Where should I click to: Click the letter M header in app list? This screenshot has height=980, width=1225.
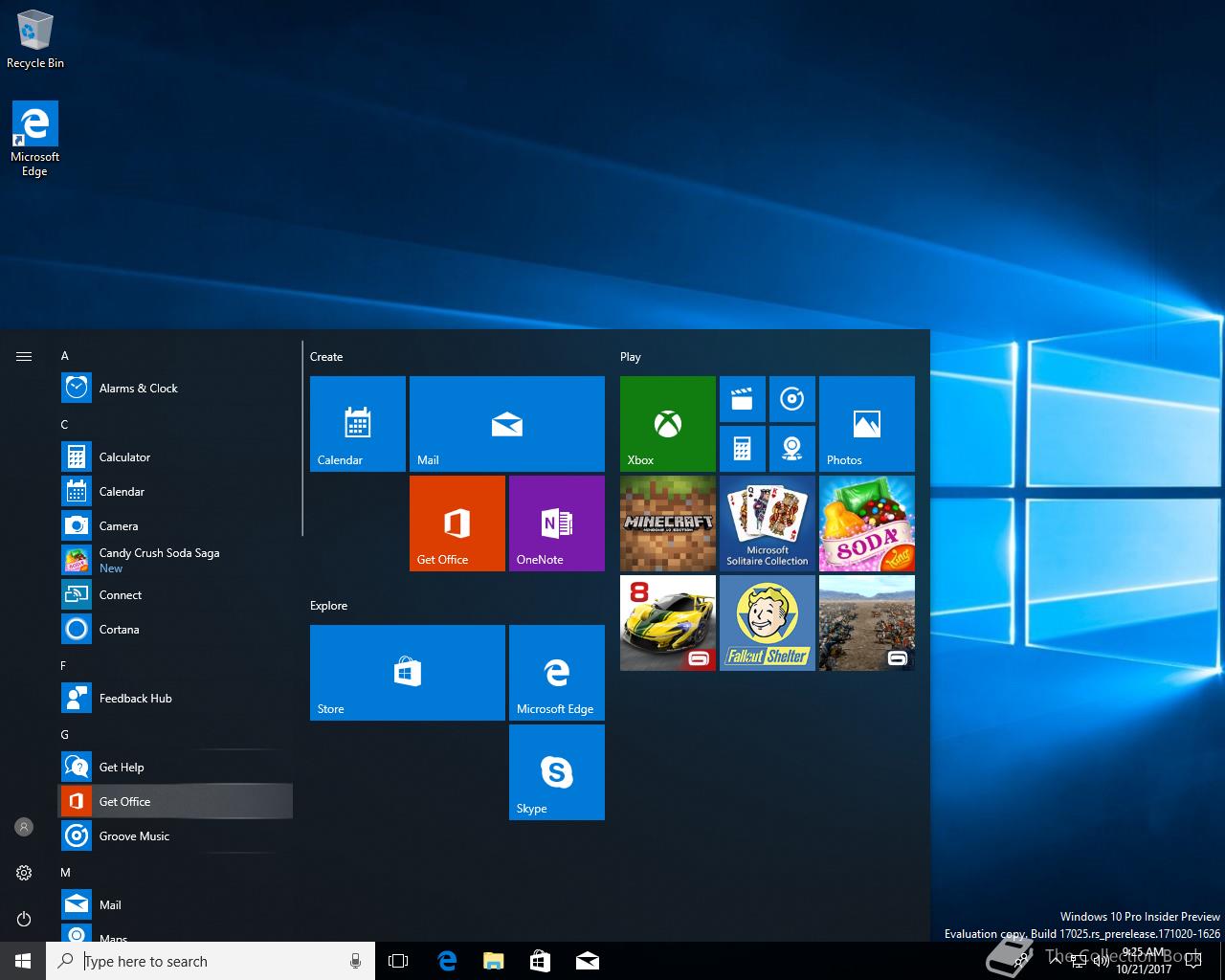coord(66,873)
